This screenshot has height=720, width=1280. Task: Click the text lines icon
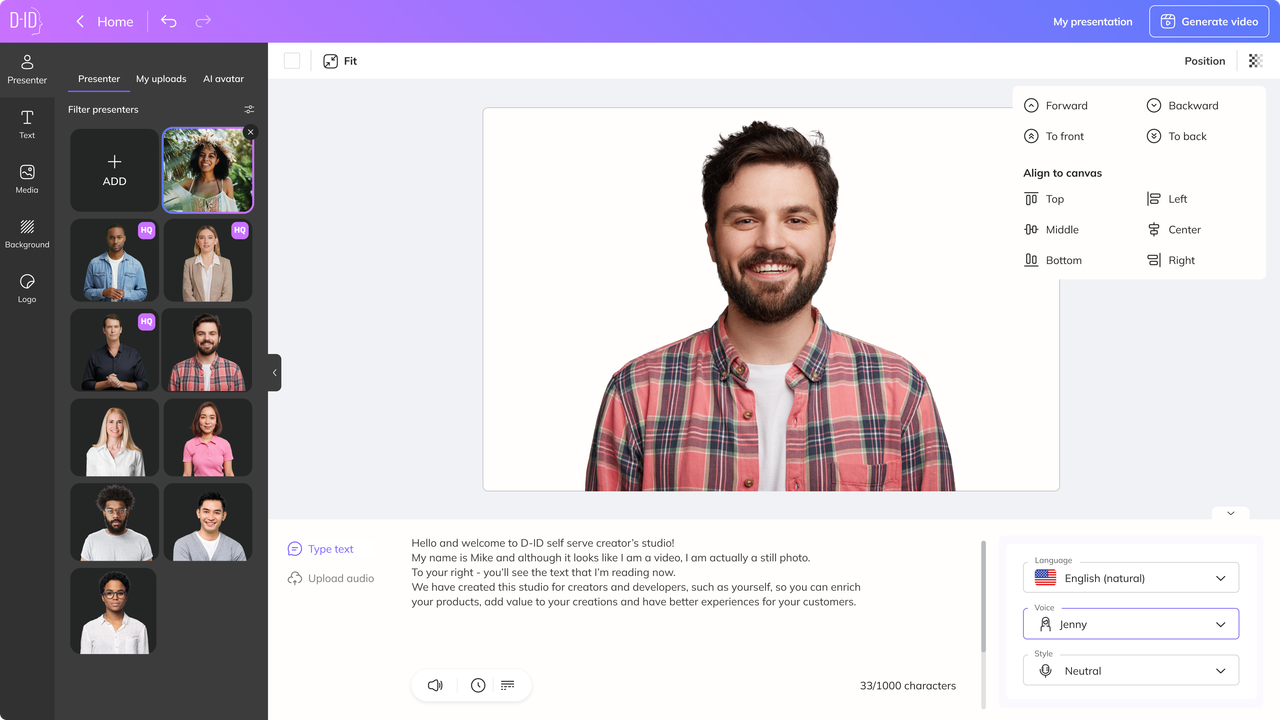(507, 685)
